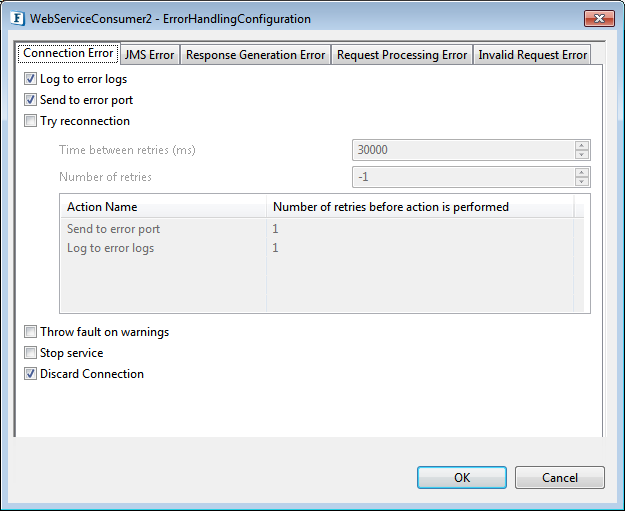The height and width of the screenshot is (511, 625).
Task: Close the ErrorHandlingConfiguration dialog
Action: pos(599,18)
